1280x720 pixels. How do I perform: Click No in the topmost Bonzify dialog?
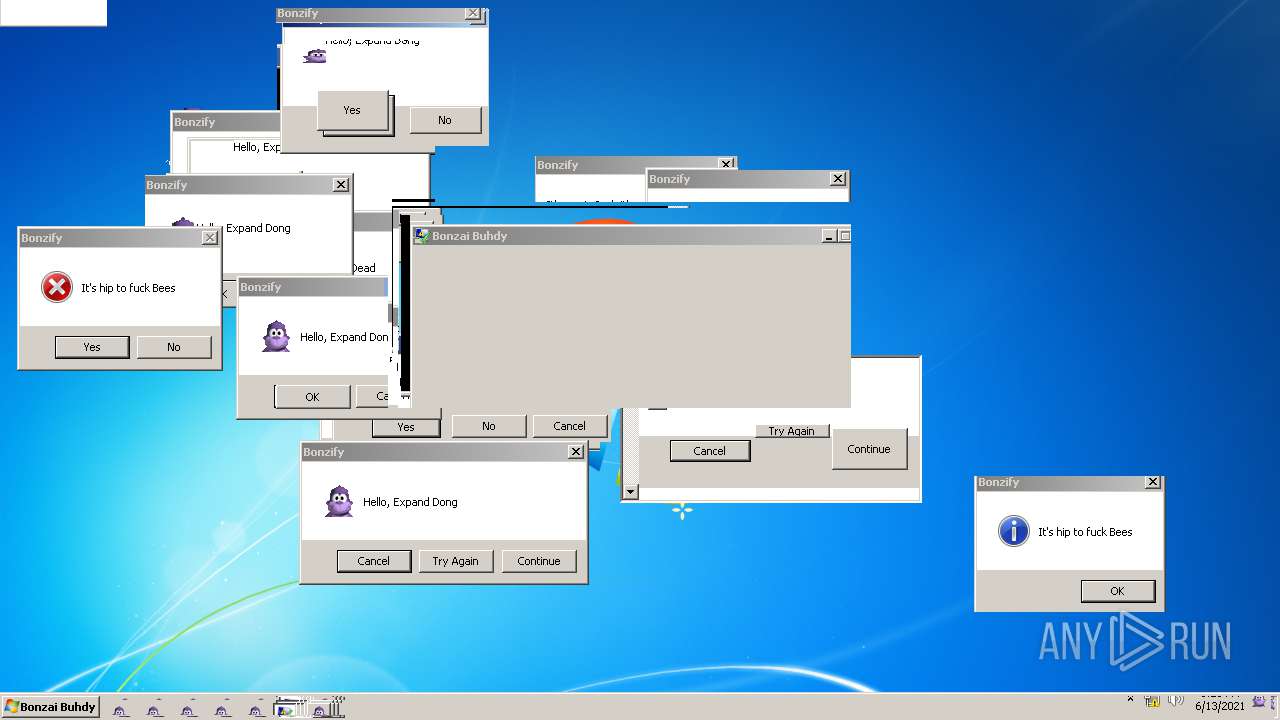tap(445, 120)
